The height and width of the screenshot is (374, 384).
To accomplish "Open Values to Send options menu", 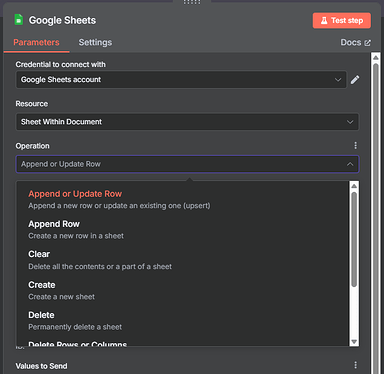I will coord(355,365).
